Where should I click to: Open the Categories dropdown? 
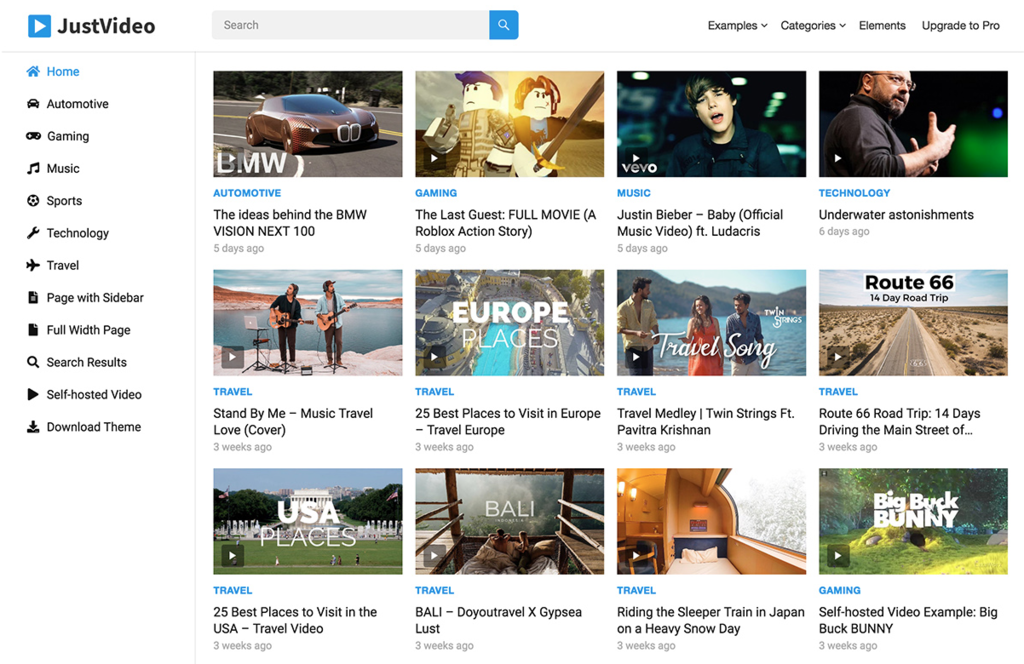(x=812, y=25)
